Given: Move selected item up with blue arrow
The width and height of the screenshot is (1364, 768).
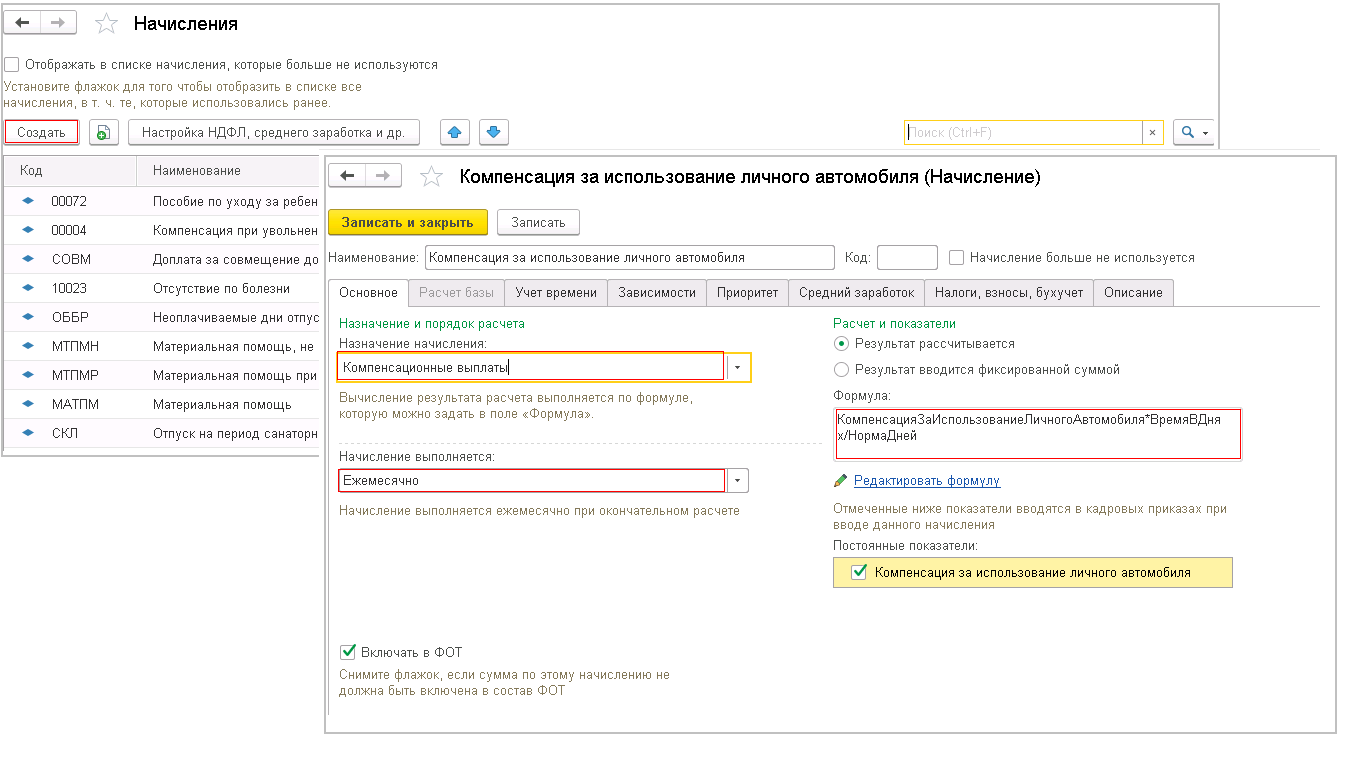Looking at the screenshot, I should click(x=455, y=132).
